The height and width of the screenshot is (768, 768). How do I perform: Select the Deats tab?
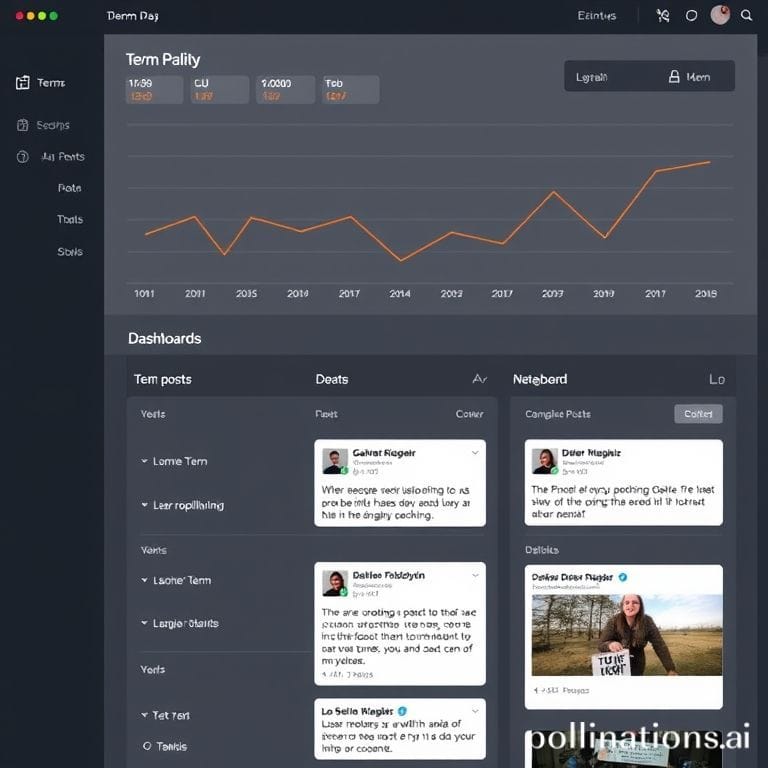(x=332, y=379)
